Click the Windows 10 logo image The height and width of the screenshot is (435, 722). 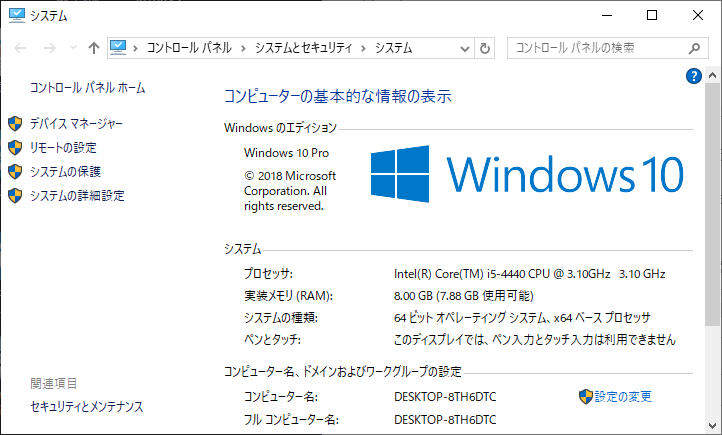coord(527,174)
